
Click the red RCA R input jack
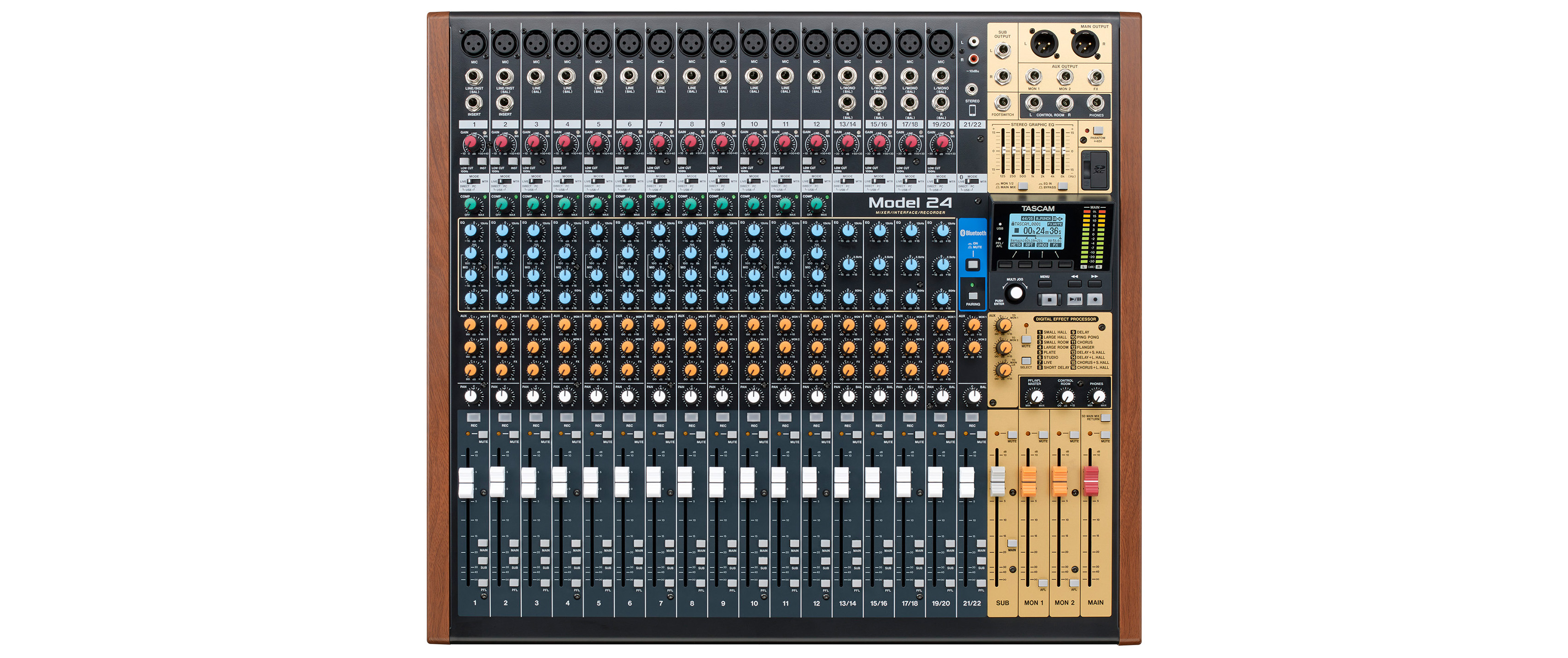click(x=974, y=59)
